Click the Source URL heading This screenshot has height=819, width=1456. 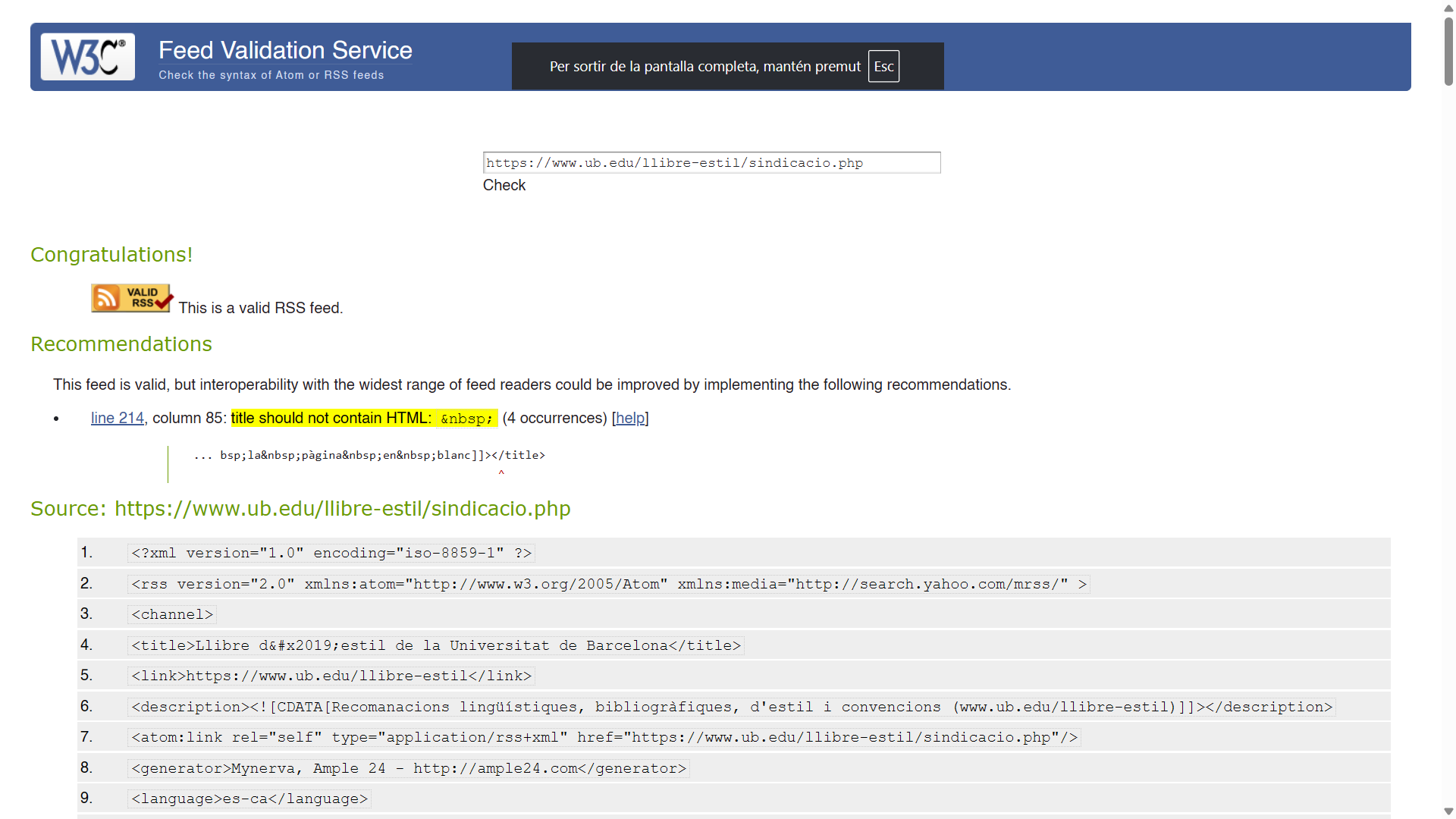(x=300, y=509)
